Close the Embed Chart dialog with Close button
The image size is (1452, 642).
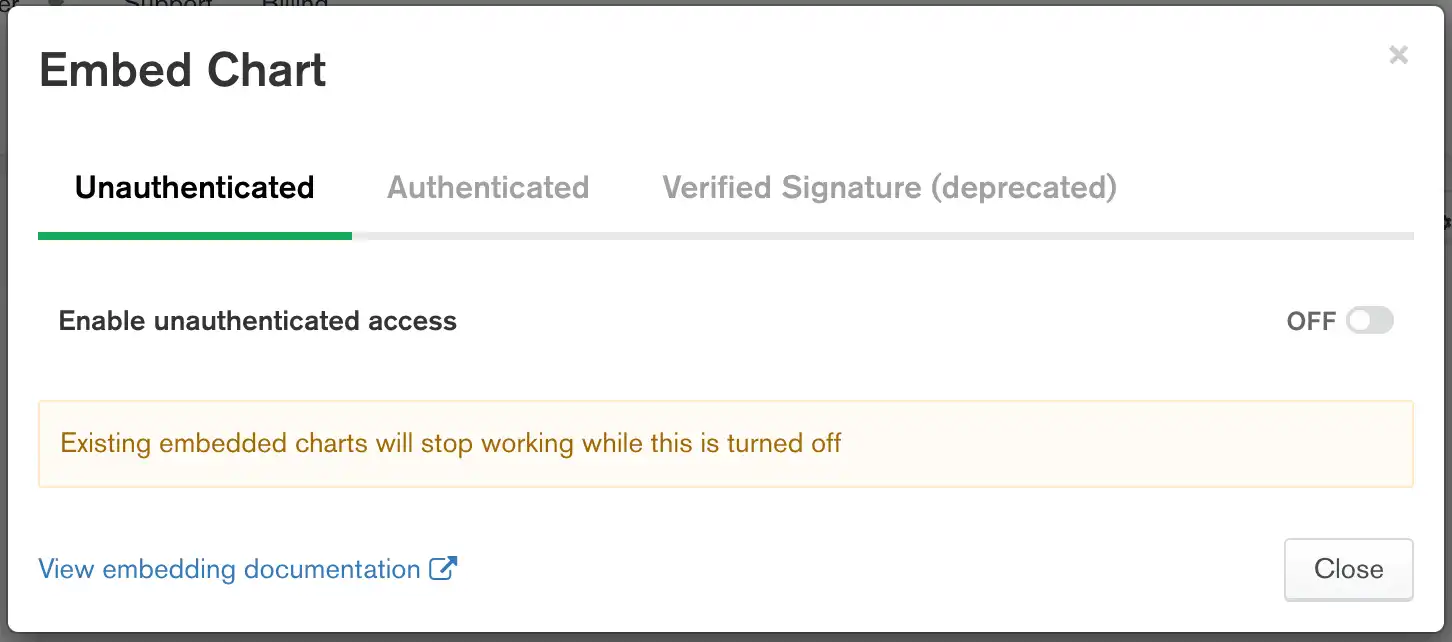[1348, 568]
